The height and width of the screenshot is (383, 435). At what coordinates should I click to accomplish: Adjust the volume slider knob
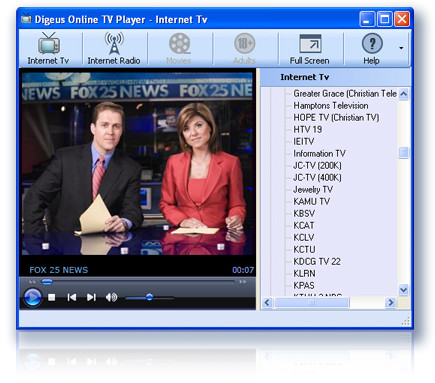tap(150, 297)
